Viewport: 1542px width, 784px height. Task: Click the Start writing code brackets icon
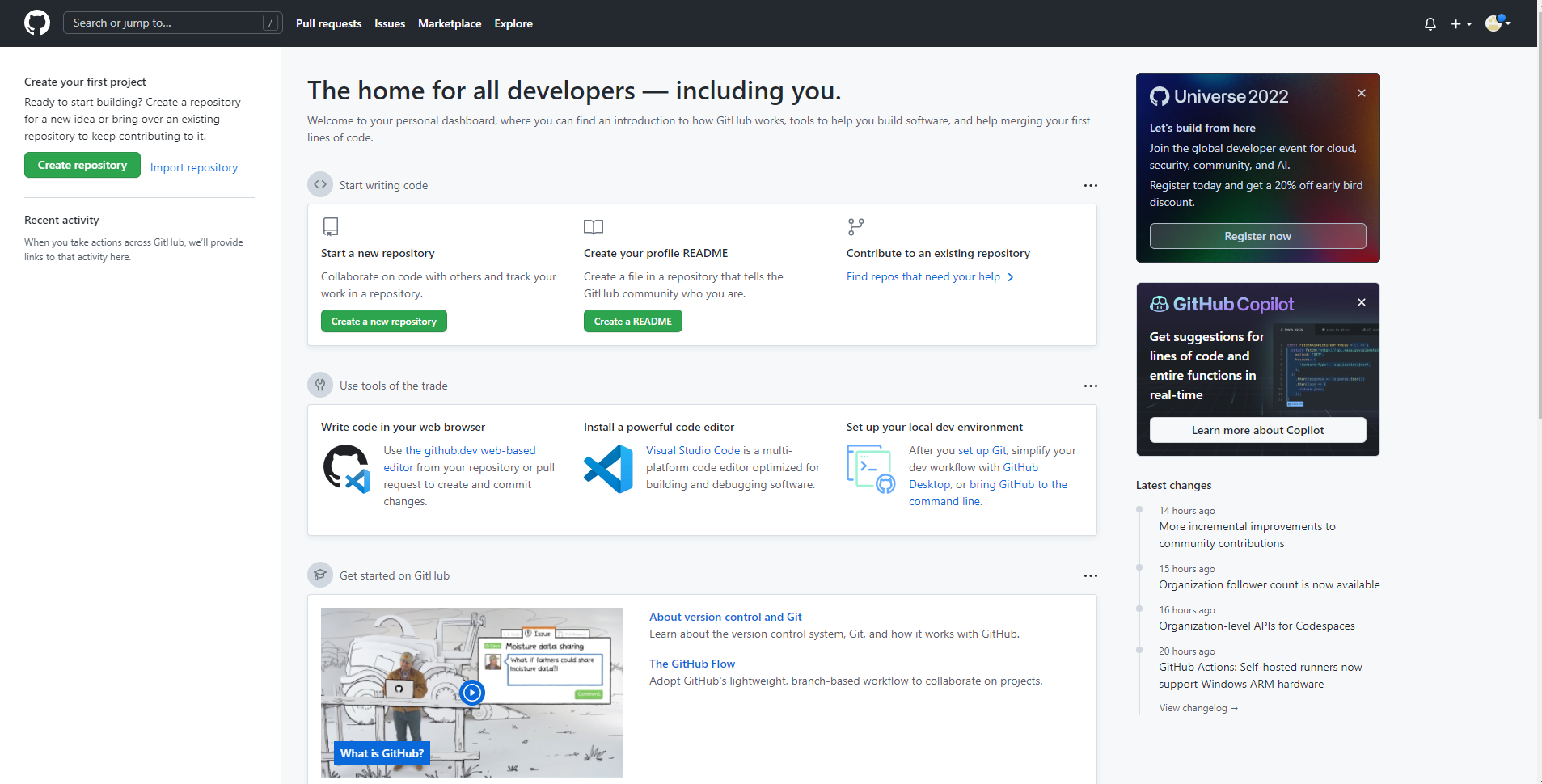coord(320,184)
